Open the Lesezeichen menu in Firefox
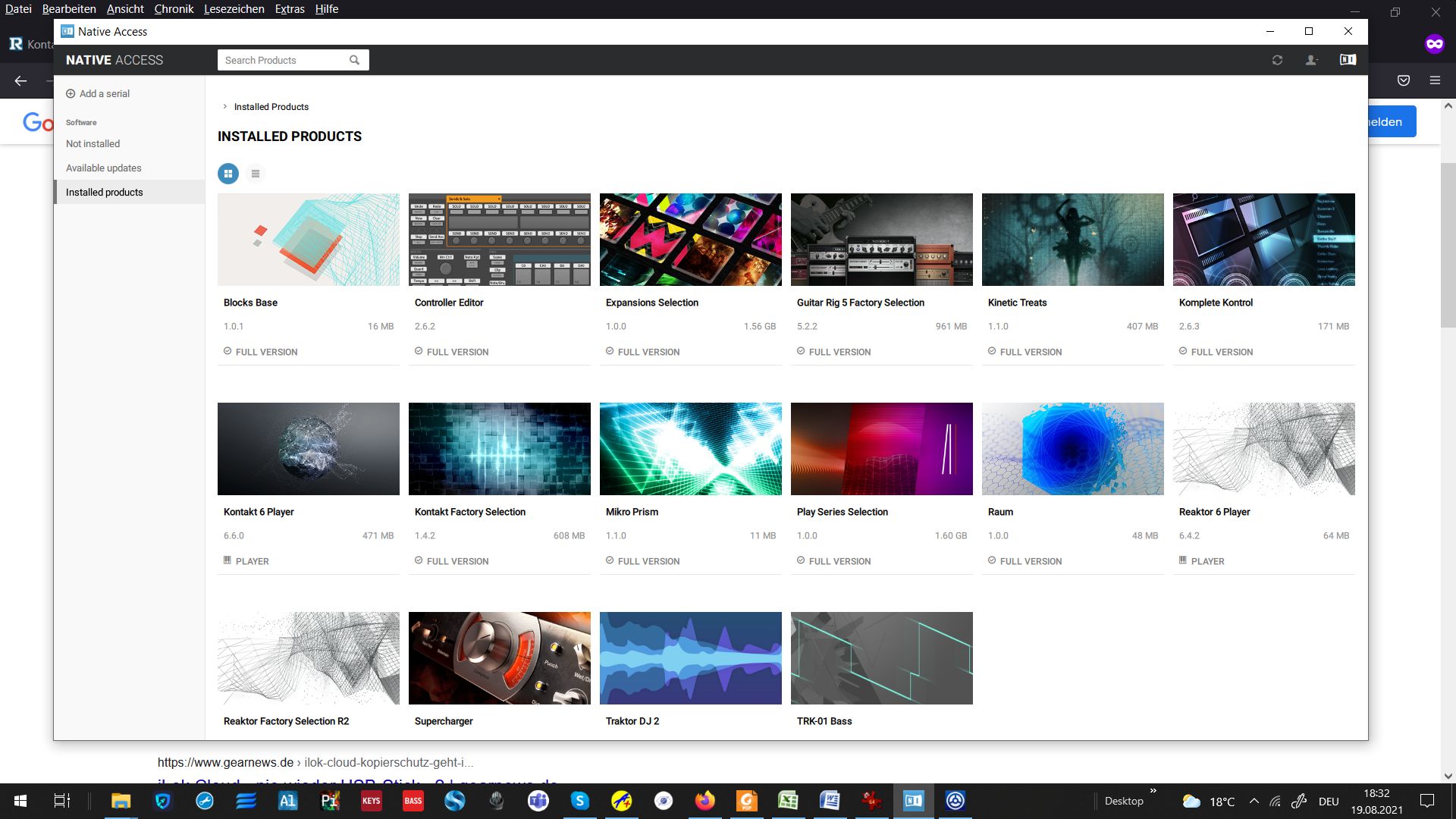Screen dimensions: 1456x819 (234, 9)
